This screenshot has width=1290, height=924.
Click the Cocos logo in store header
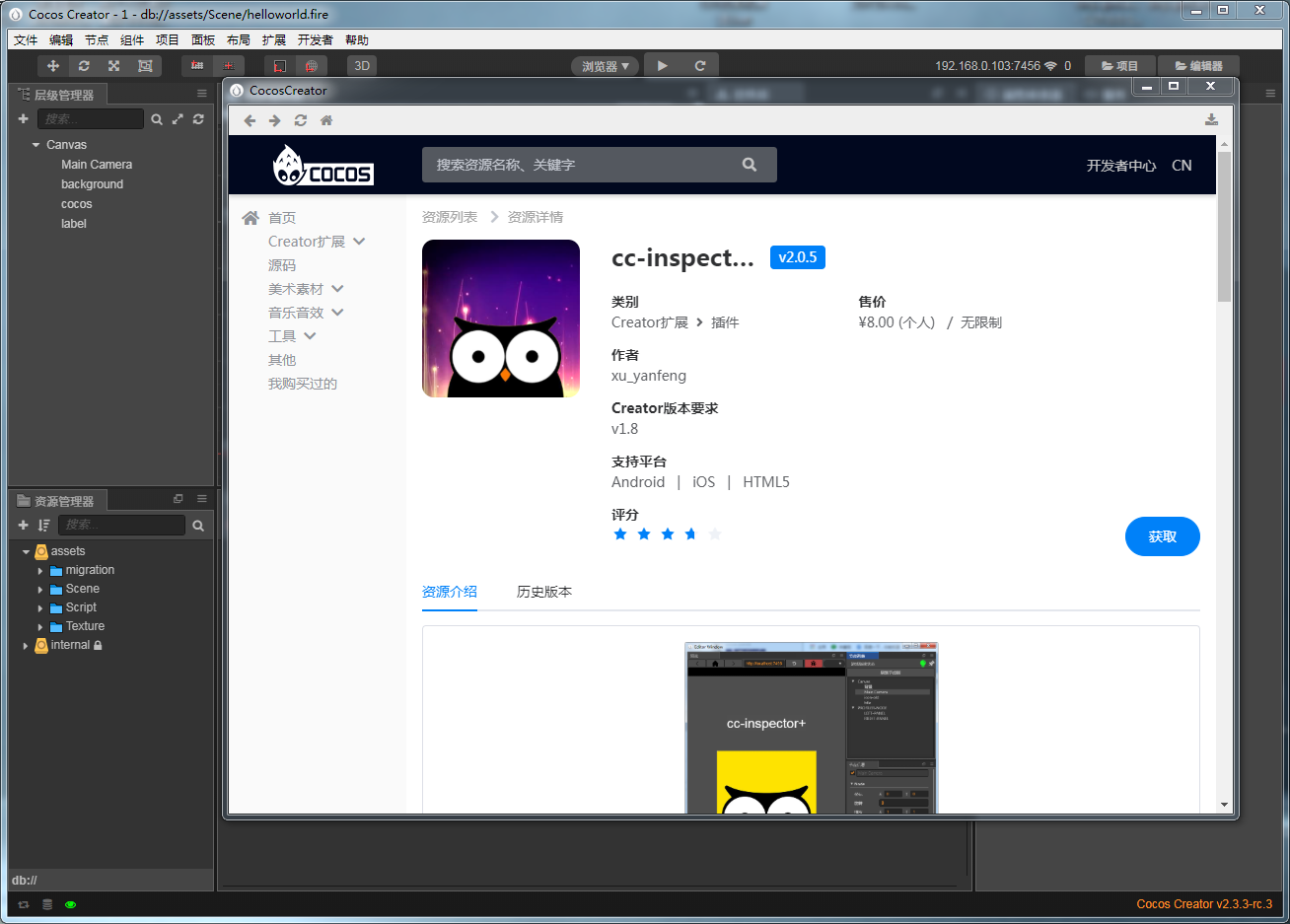coord(323,166)
